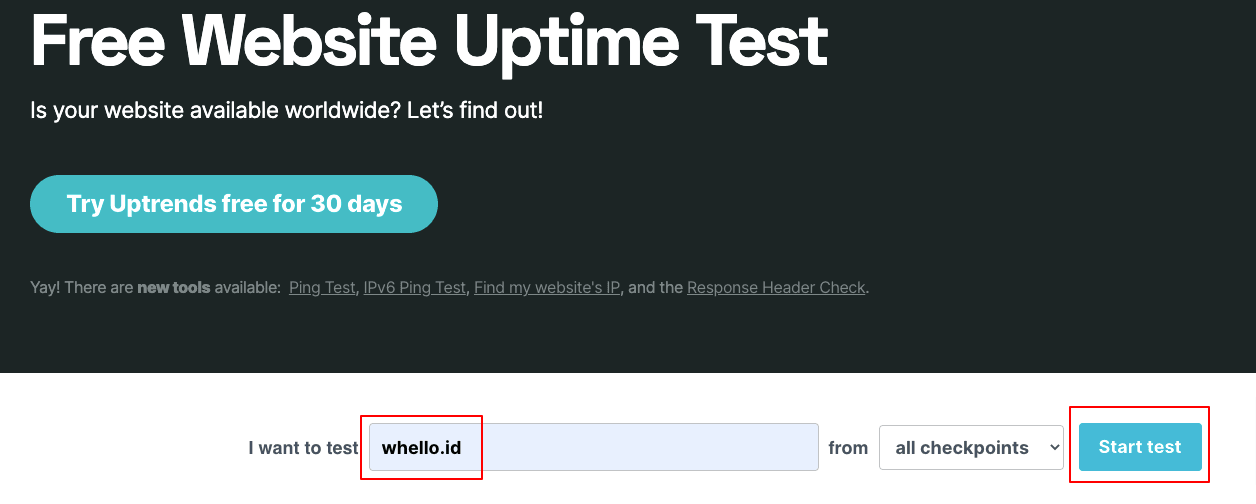Click Try Uptrends free for 30 days button
The image size is (1256, 504).
point(234,204)
